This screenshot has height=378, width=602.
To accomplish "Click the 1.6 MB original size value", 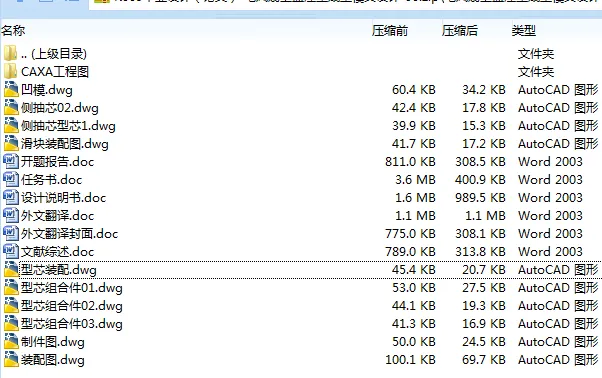I will 416,198.
